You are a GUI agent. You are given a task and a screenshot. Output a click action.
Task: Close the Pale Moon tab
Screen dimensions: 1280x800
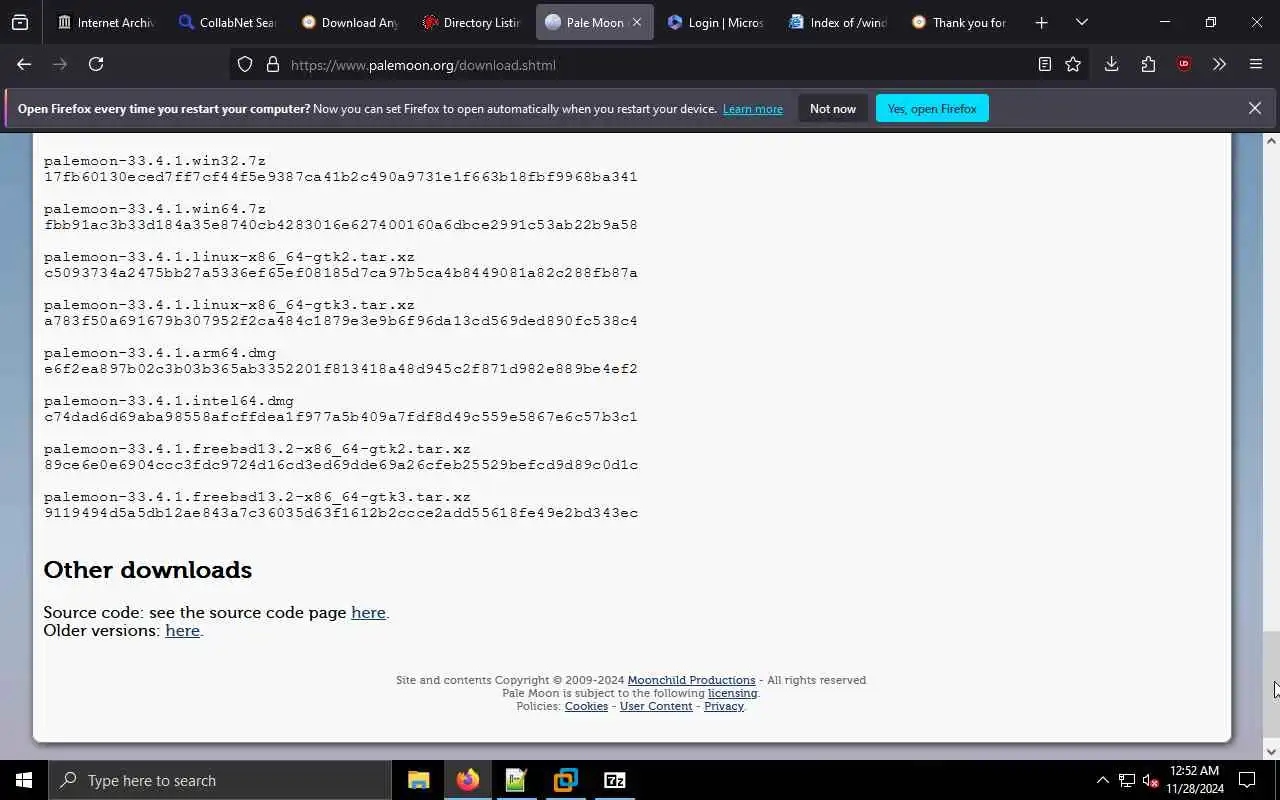tap(636, 22)
